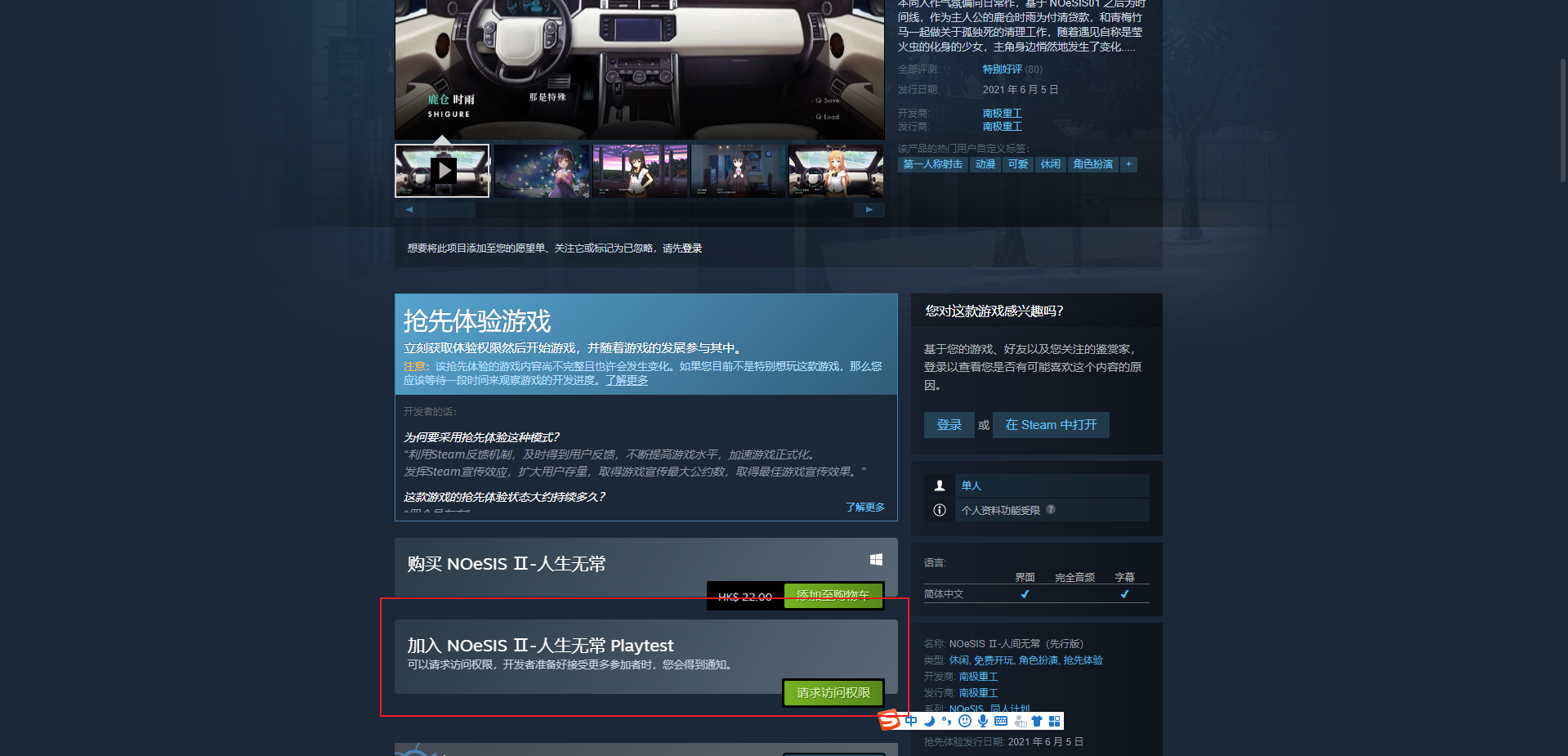This screenshot has width=1568, height=756.
Task: Click the microphone voice input icon
Action: click(983, 721)
